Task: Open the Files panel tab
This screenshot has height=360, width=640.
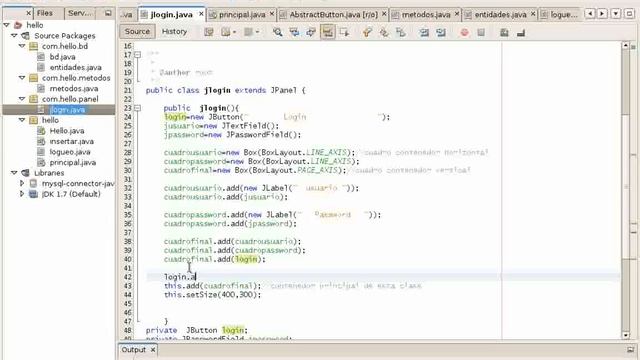Action: pyautogui.click(x=45, y=13)
